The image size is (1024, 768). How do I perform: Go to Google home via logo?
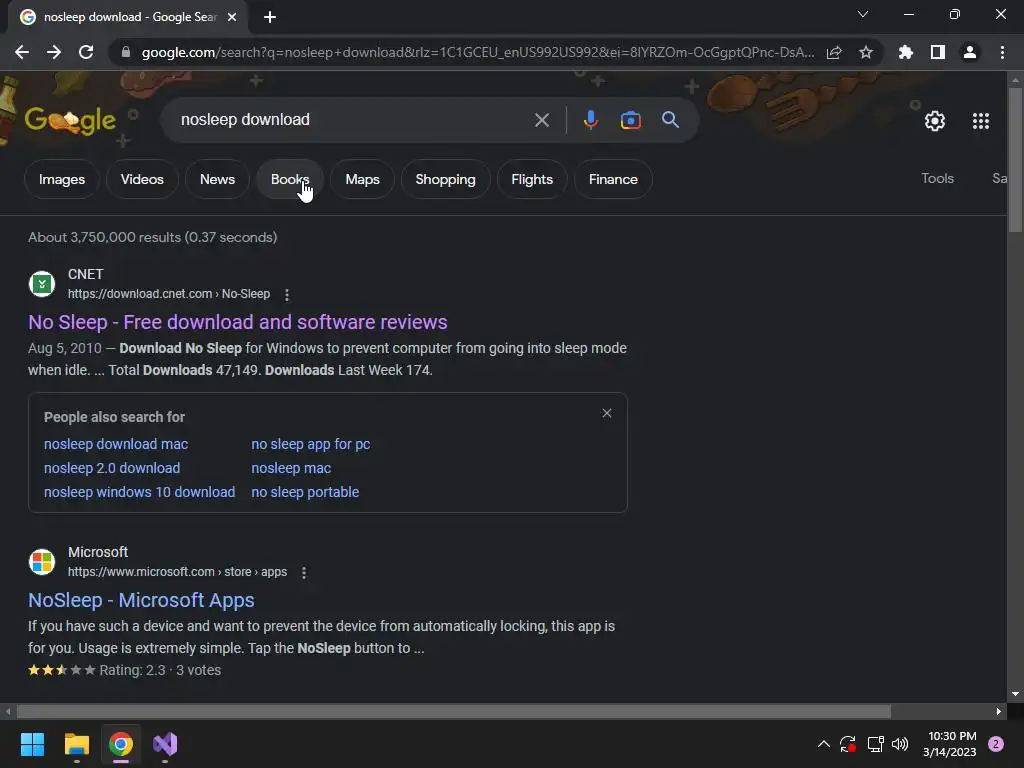[x=70, y=120]
